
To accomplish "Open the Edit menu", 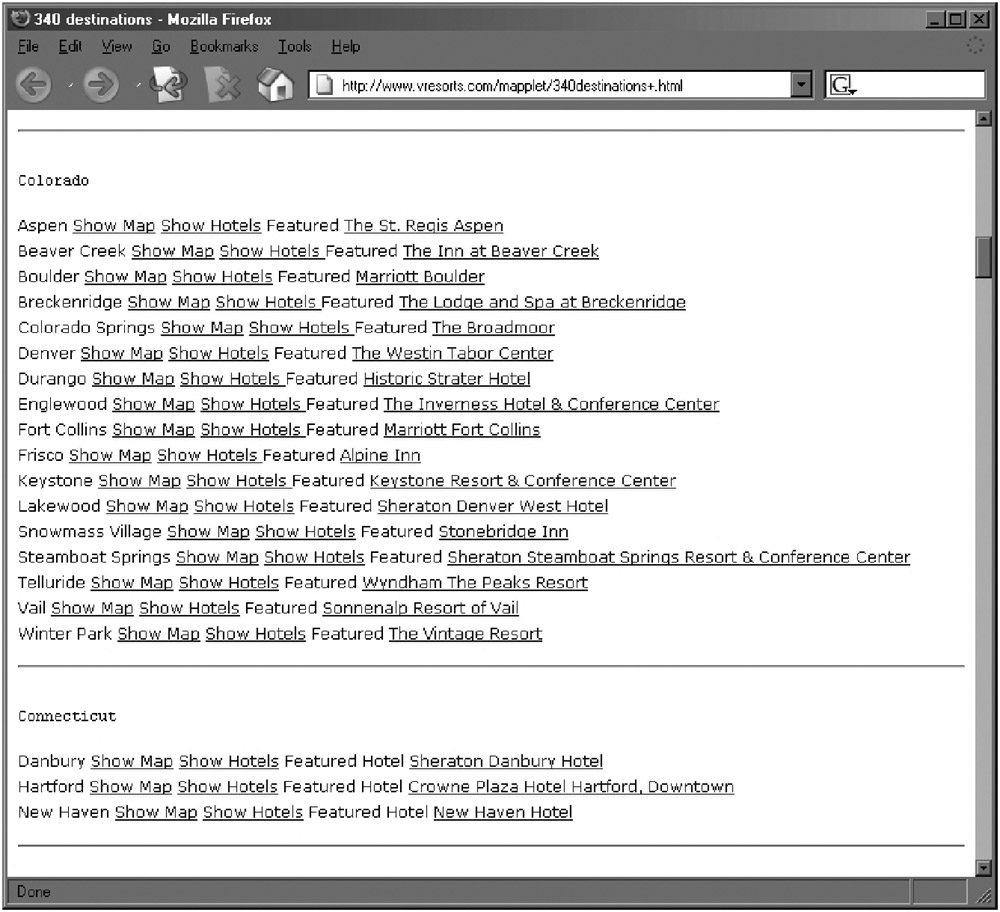I will [x=70, y=47].
